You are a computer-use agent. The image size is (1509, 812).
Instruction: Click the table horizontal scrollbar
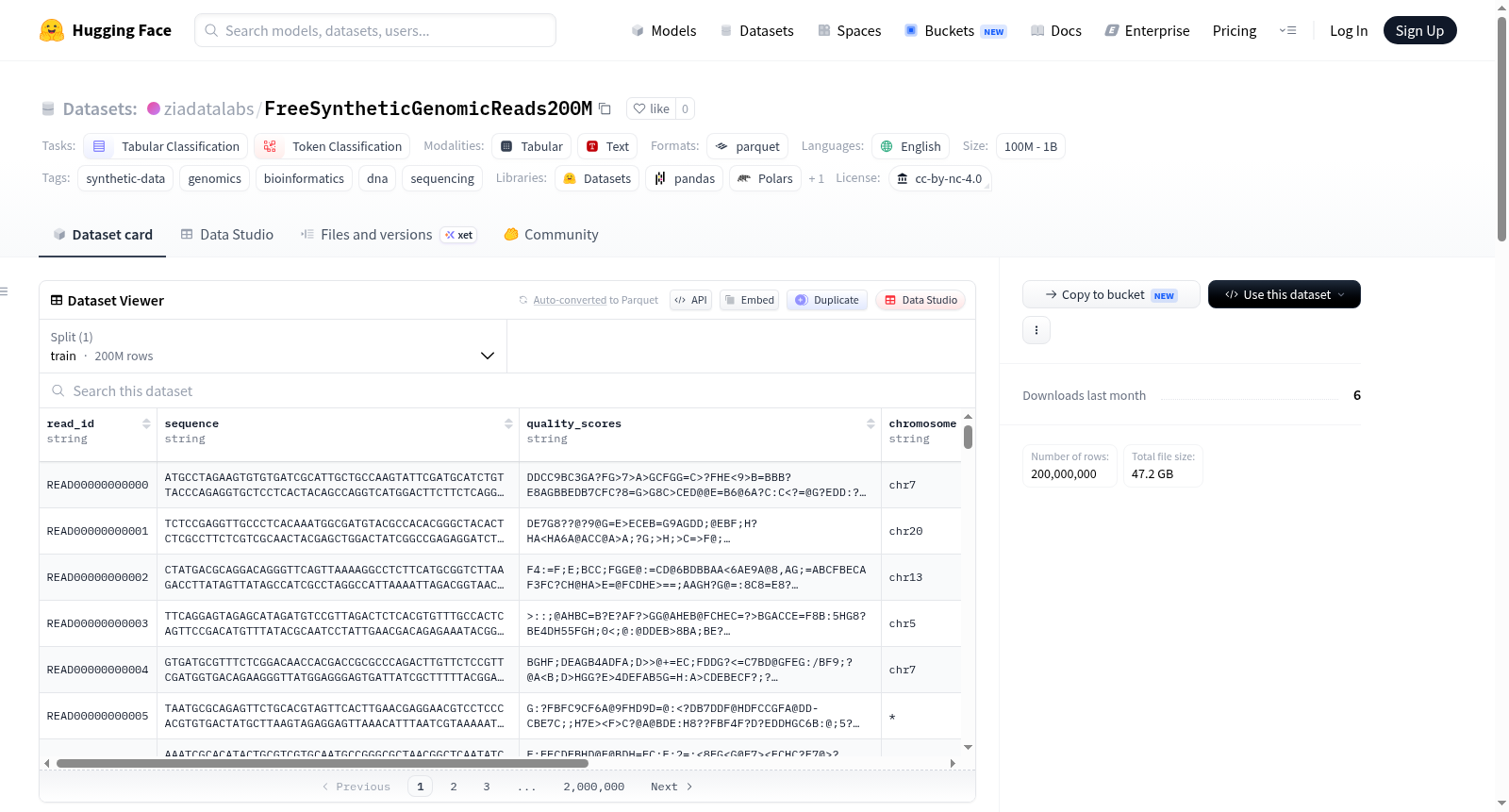pyautogui.click(x=323, y=763)
